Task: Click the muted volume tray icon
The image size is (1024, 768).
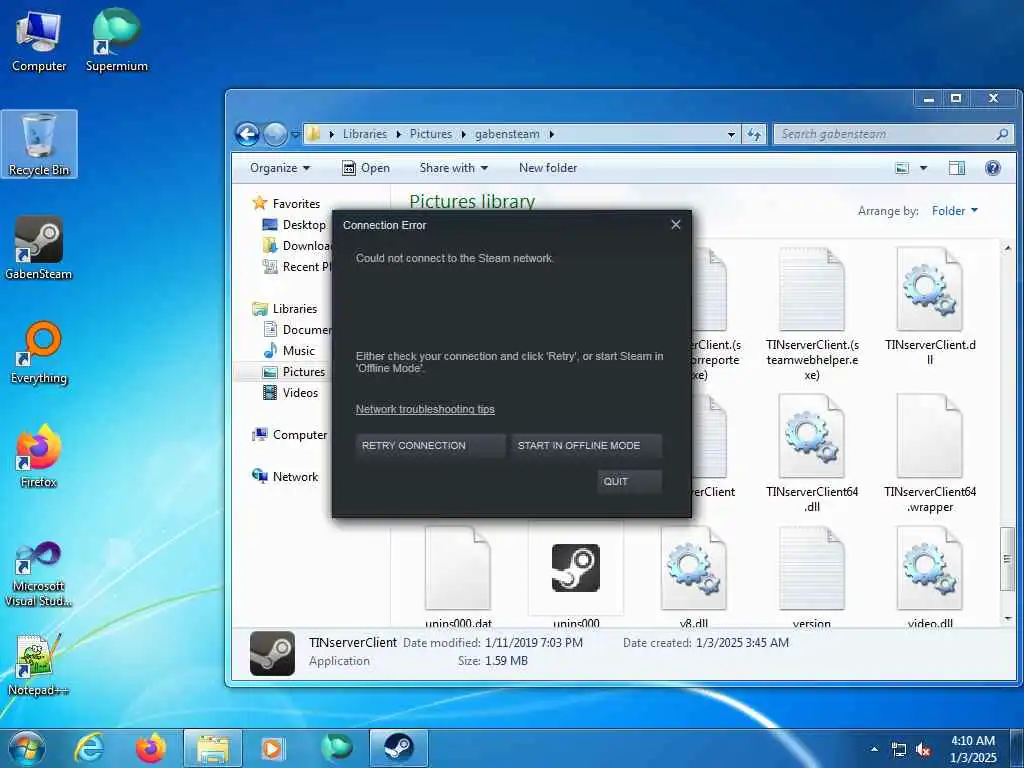Action: 923,750
